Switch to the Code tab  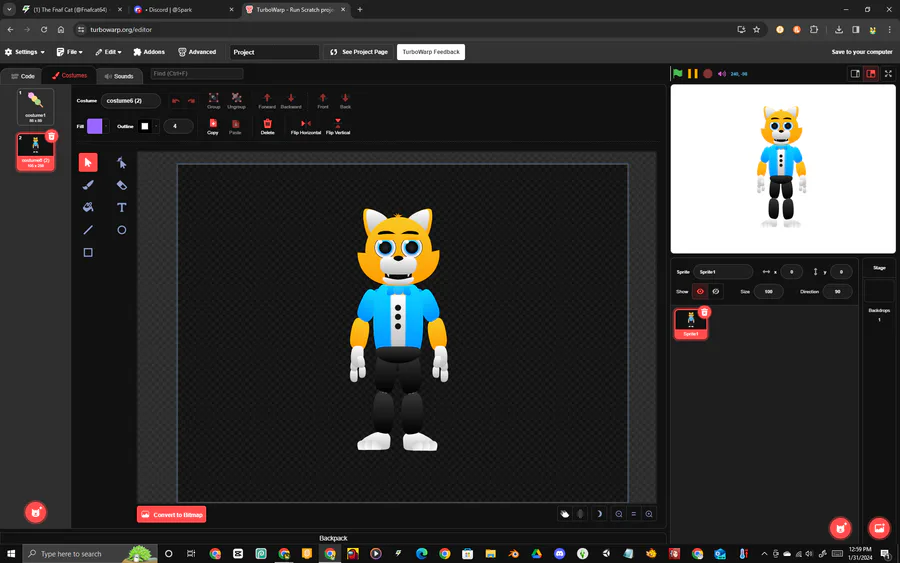tap(23, 76)
